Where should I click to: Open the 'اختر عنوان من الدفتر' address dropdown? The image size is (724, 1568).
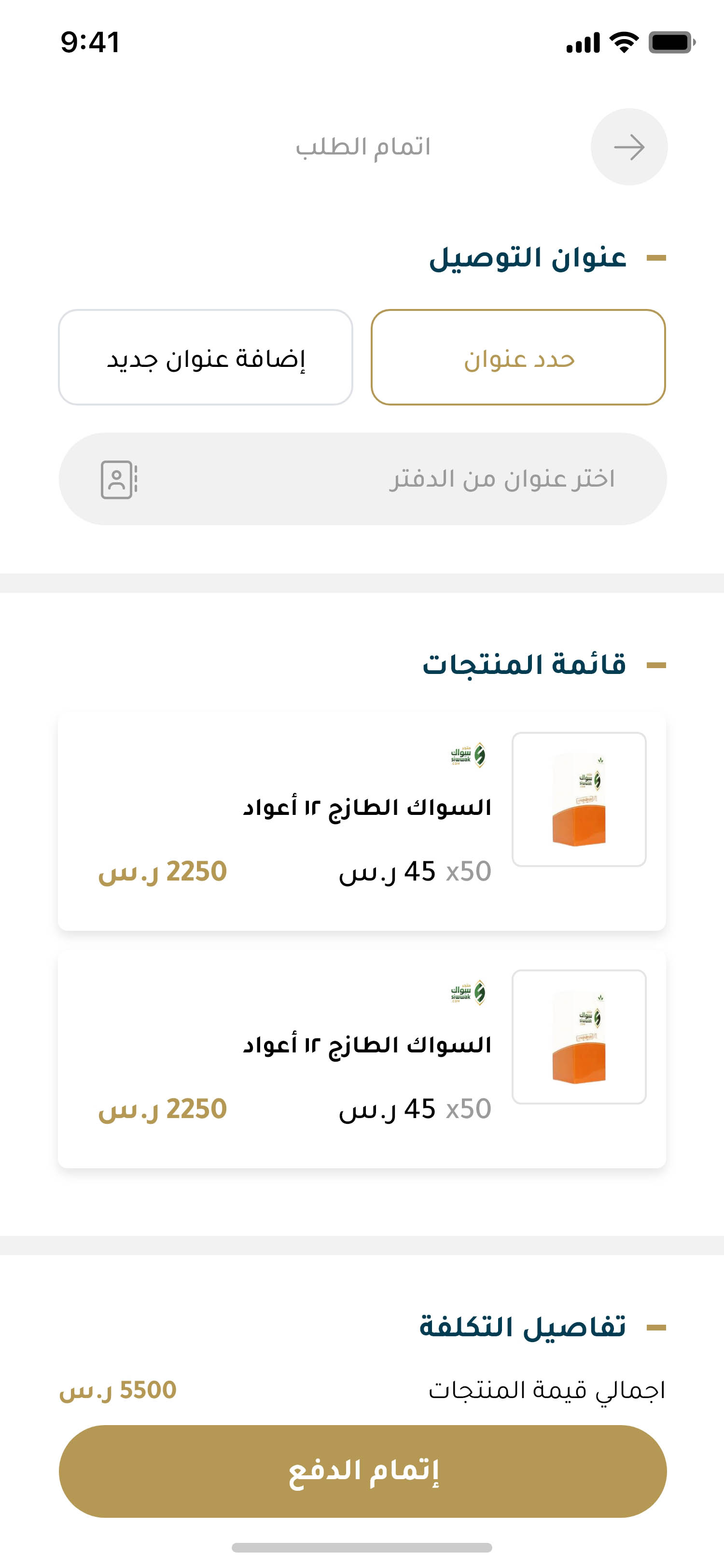[x=362, y=479]
